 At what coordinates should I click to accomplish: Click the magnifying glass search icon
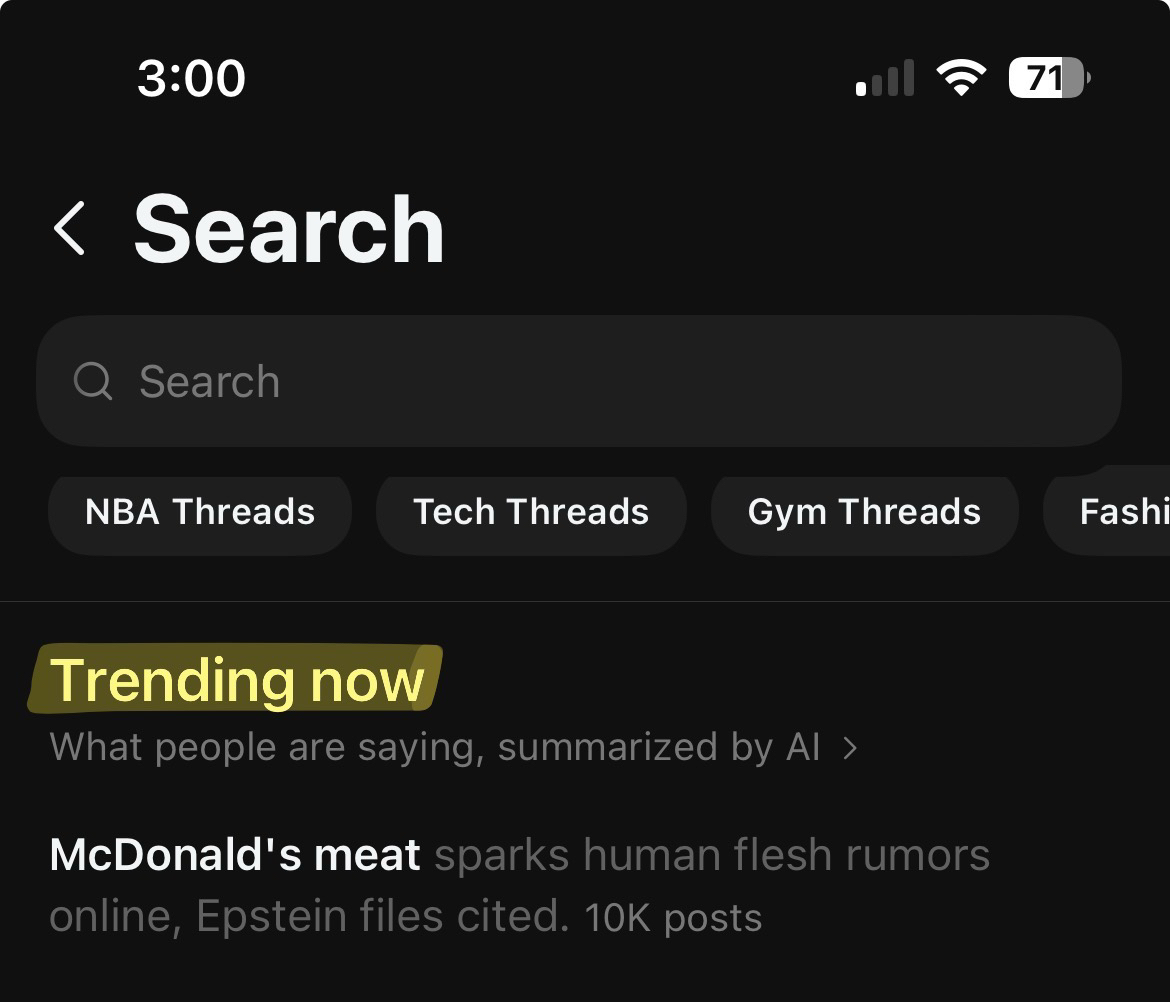(93, 381)
